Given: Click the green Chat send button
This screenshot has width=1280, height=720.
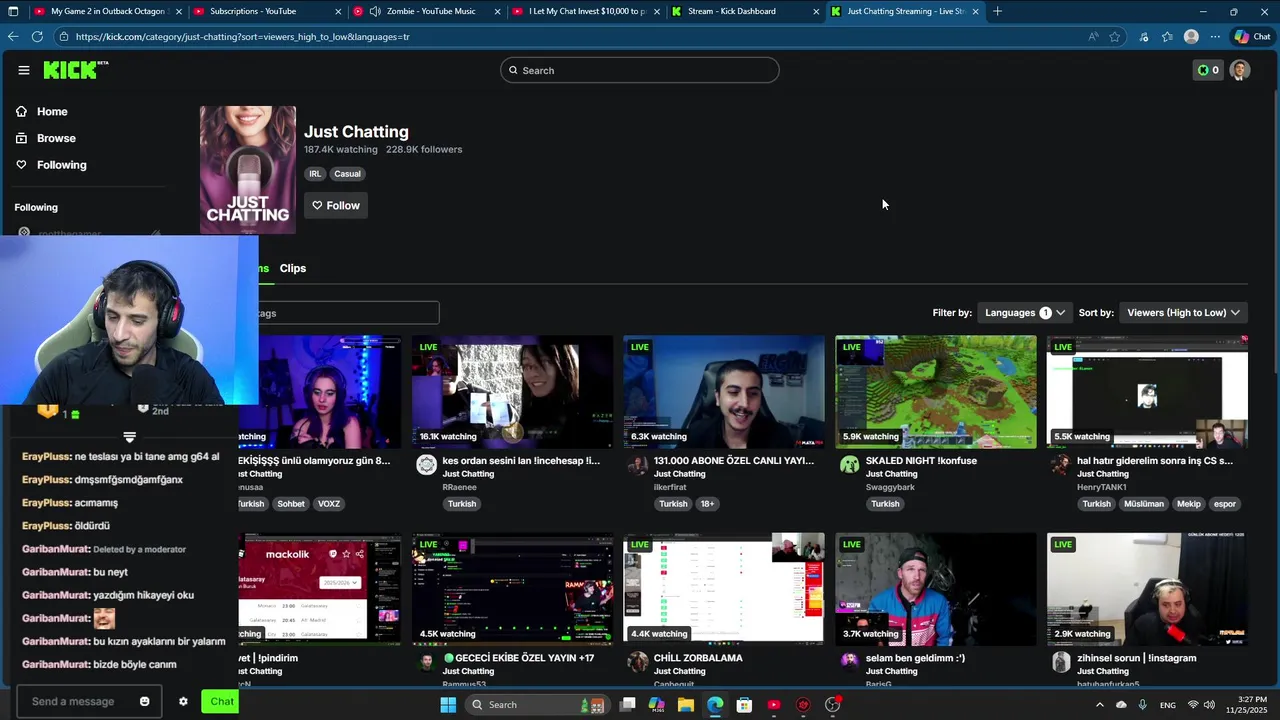Looking at the screenshot, I should point(220,702).
